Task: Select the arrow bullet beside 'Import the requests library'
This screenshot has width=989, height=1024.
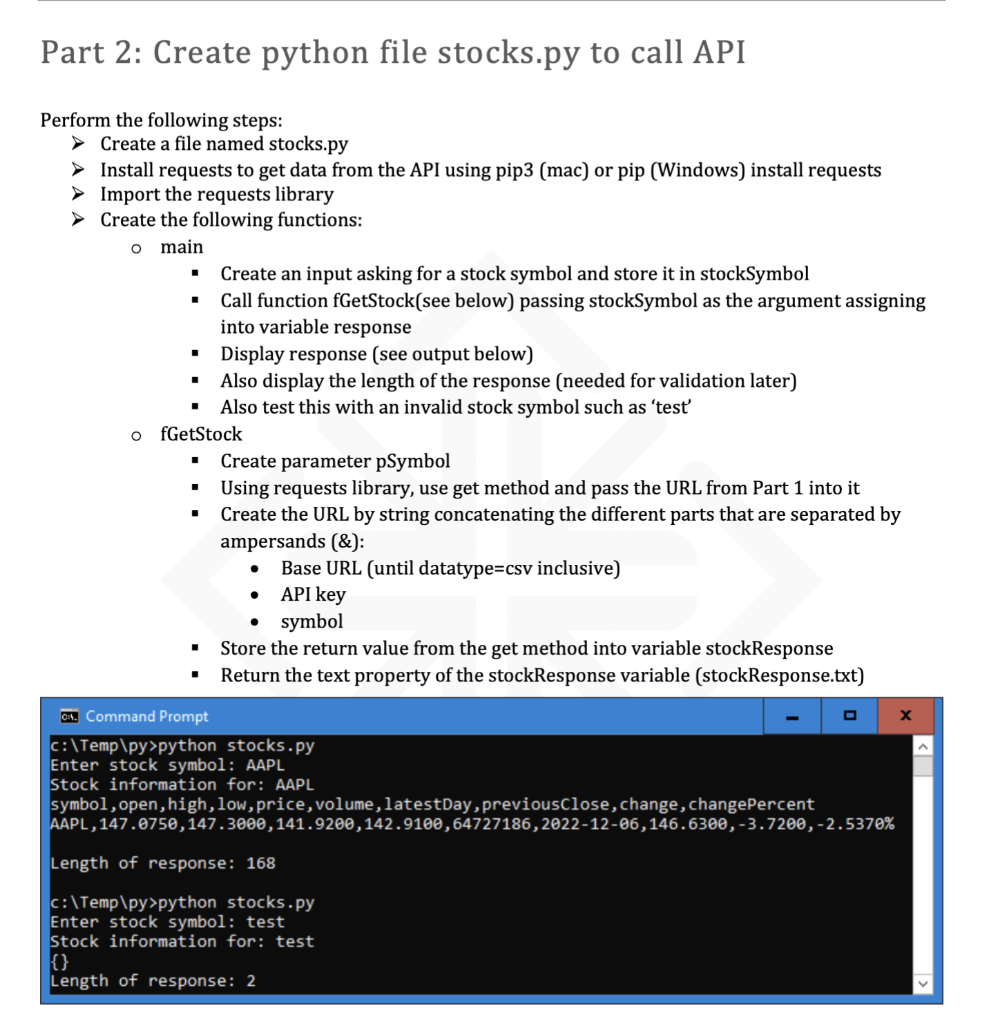Action: [77, 194]
